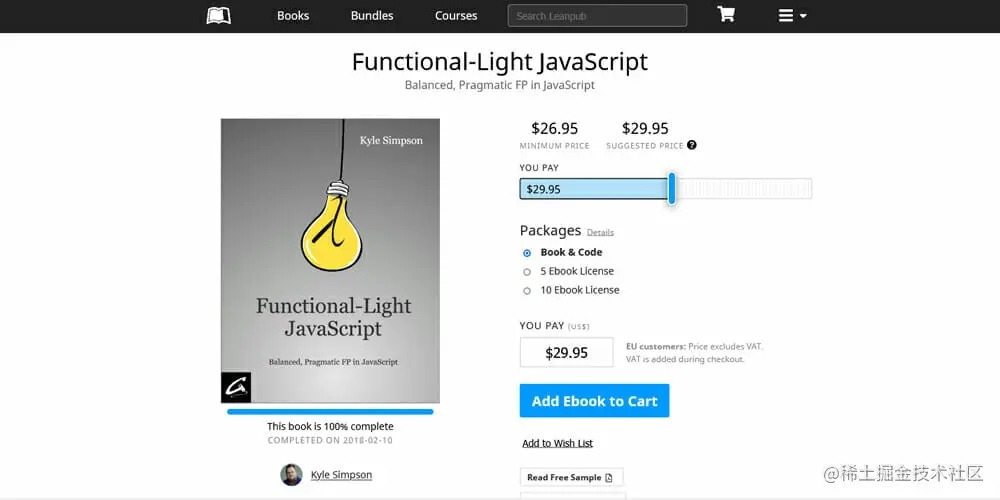Go to the Books menu
This screenshot has height=500, width=1000.
(x=293, y=16)
